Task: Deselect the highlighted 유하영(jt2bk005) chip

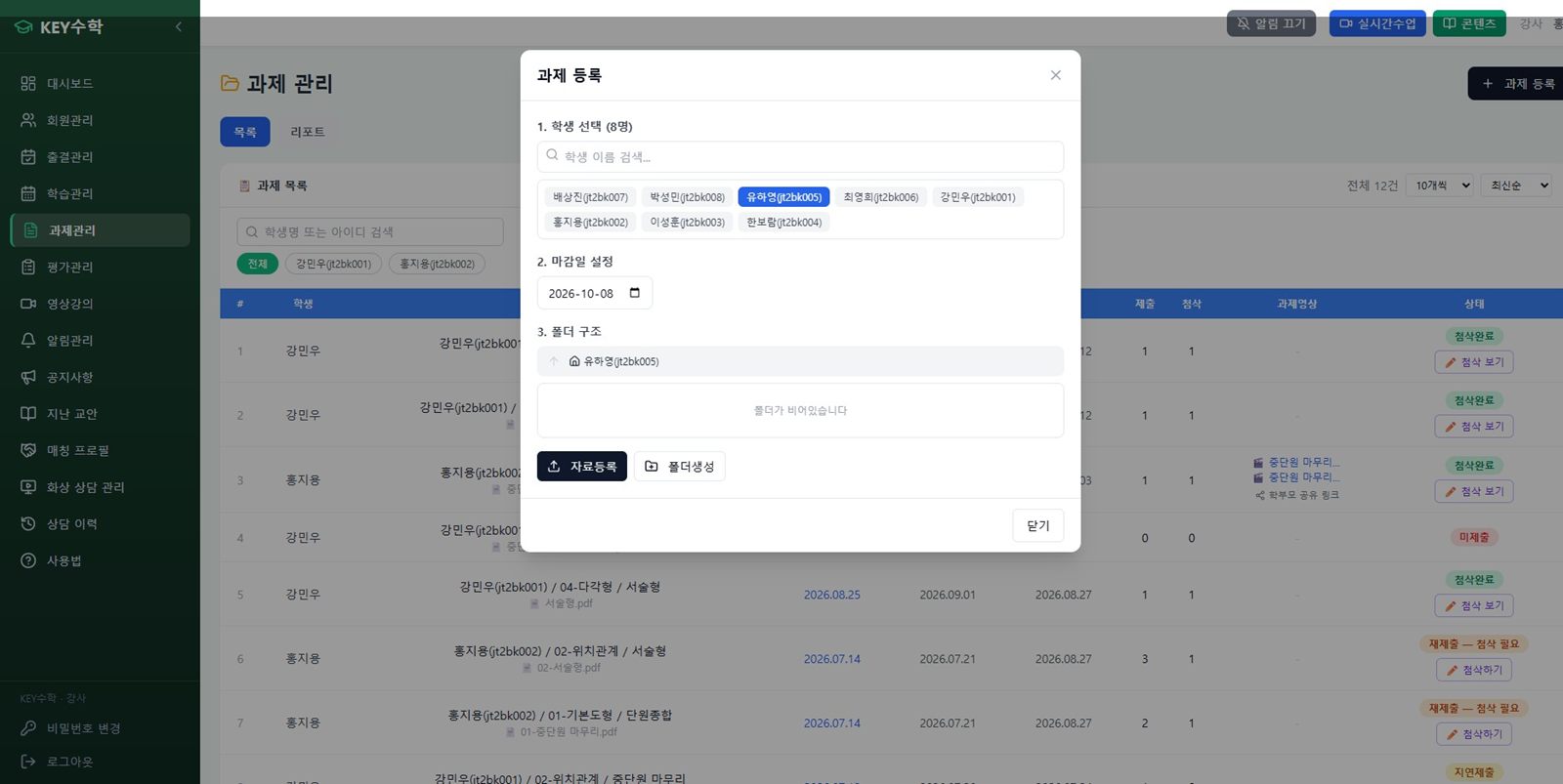Action: 784,197
